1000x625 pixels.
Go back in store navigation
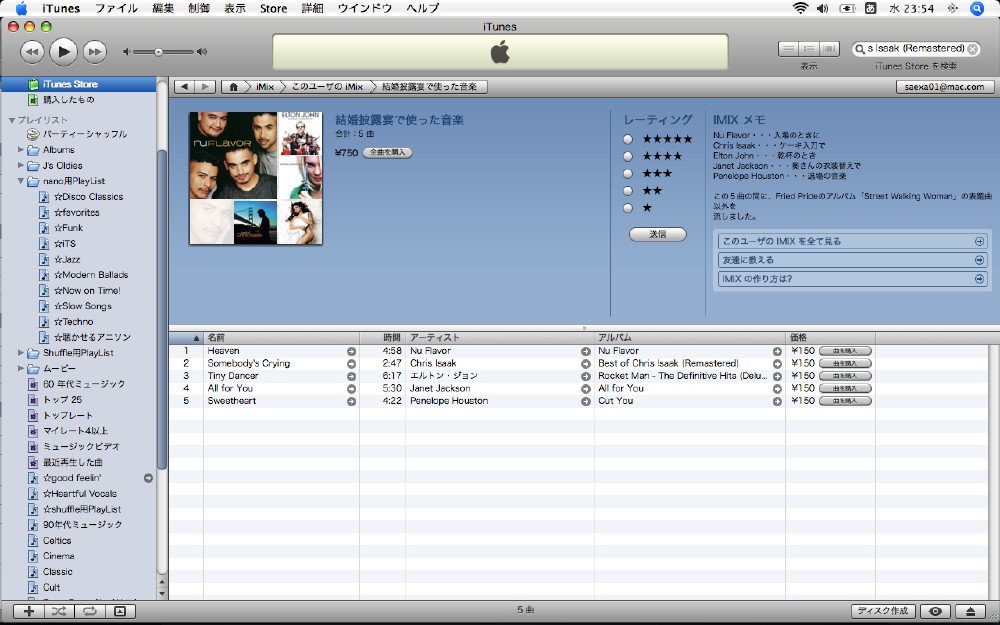click(184, 87)
